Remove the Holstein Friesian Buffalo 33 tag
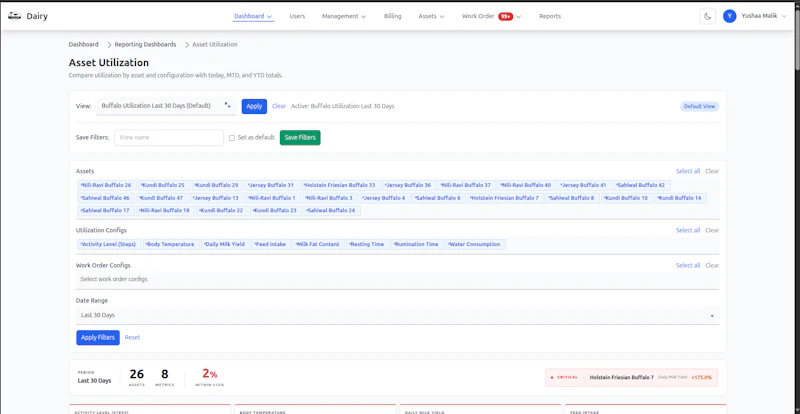Screen dimensions: 800x414 [x=305, y=185]
